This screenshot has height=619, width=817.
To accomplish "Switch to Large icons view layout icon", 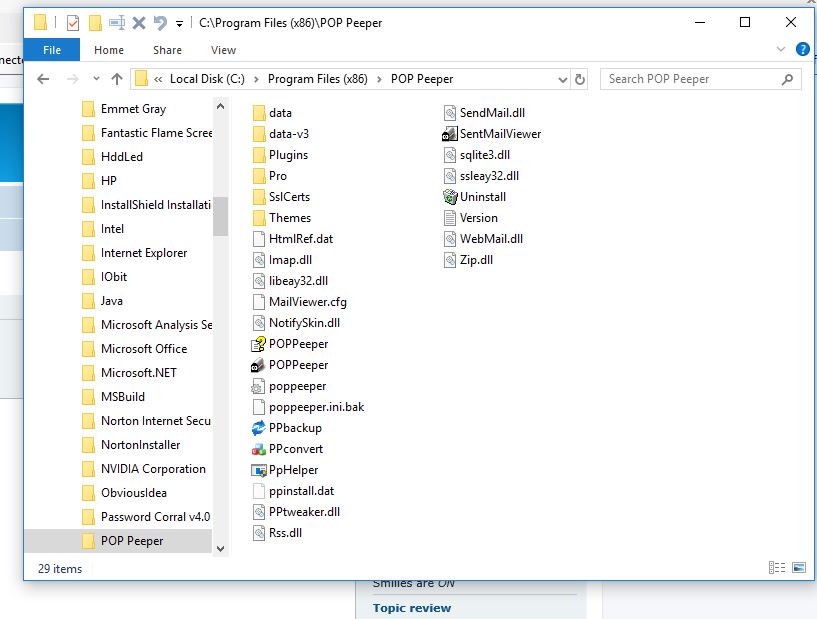I will [x=799, y=567].
